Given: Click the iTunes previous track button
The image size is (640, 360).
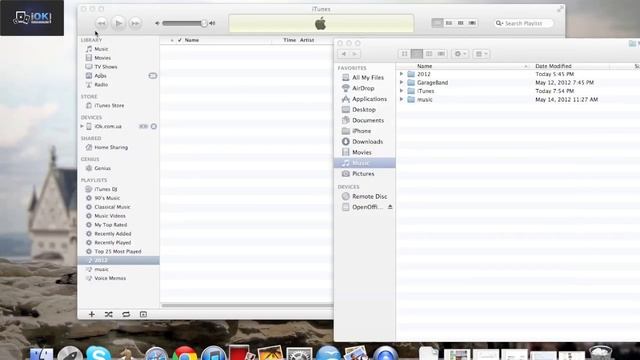Looking at the screenshot, I should click(101, 23).
